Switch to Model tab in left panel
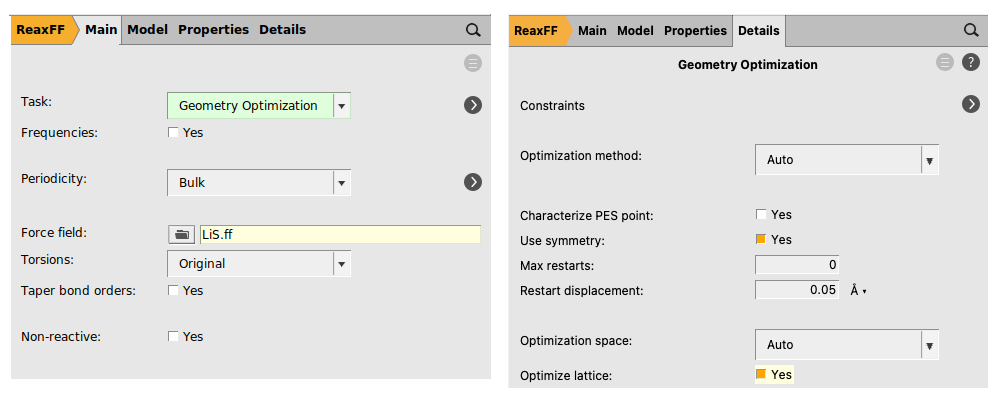The height and width of the screenshot is (401, 1006). point(148,30)
